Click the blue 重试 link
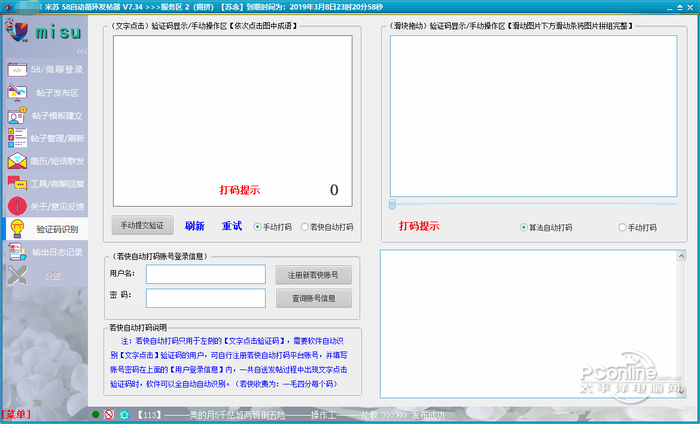The image size is (700, 424). (232, 226)
